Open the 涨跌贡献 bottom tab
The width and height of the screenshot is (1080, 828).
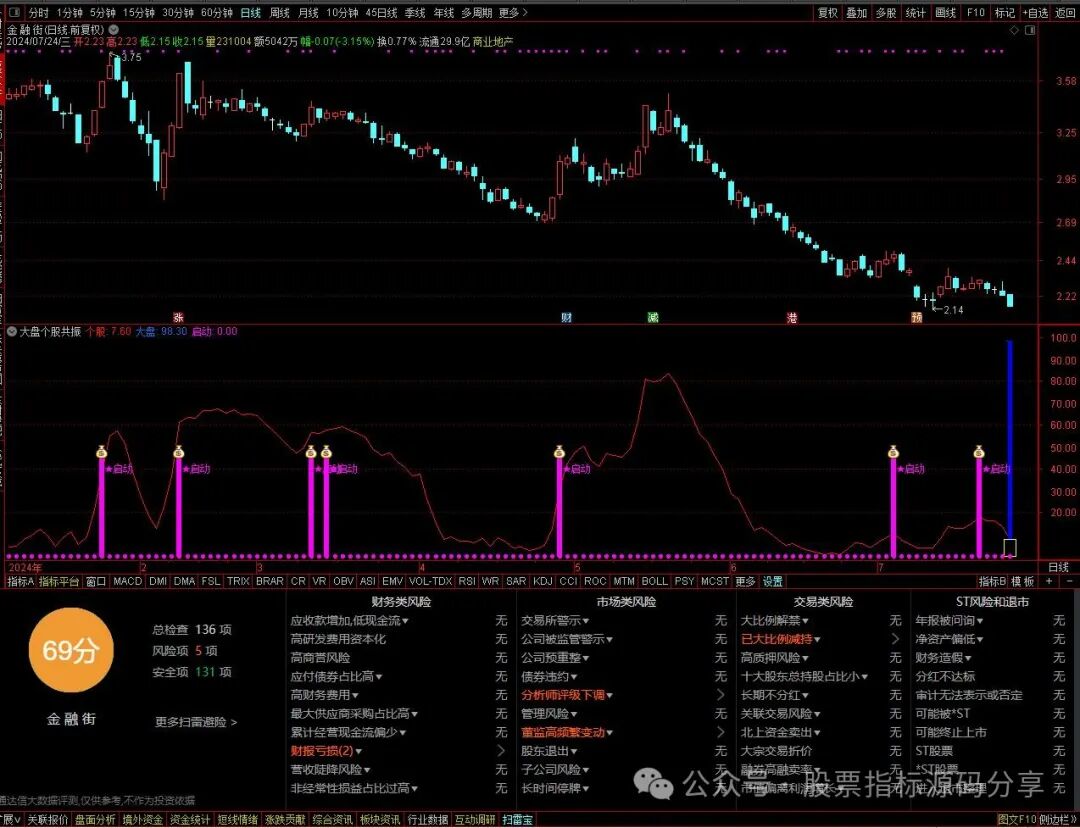click(x=285, y=820)
